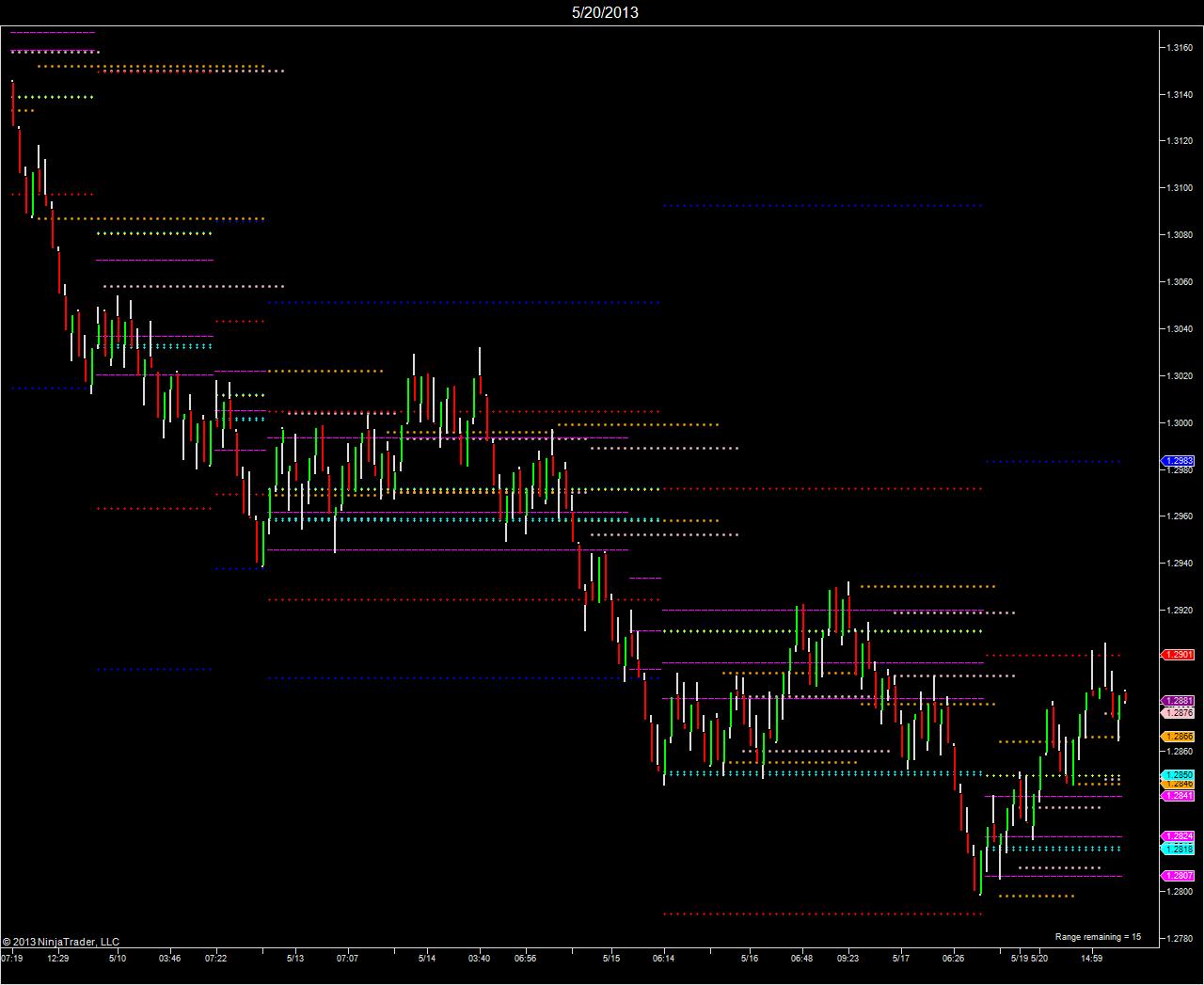Click the 07:07 time axis label
The height and width of the screenshot is (985, 1204).
click(347, 959)
